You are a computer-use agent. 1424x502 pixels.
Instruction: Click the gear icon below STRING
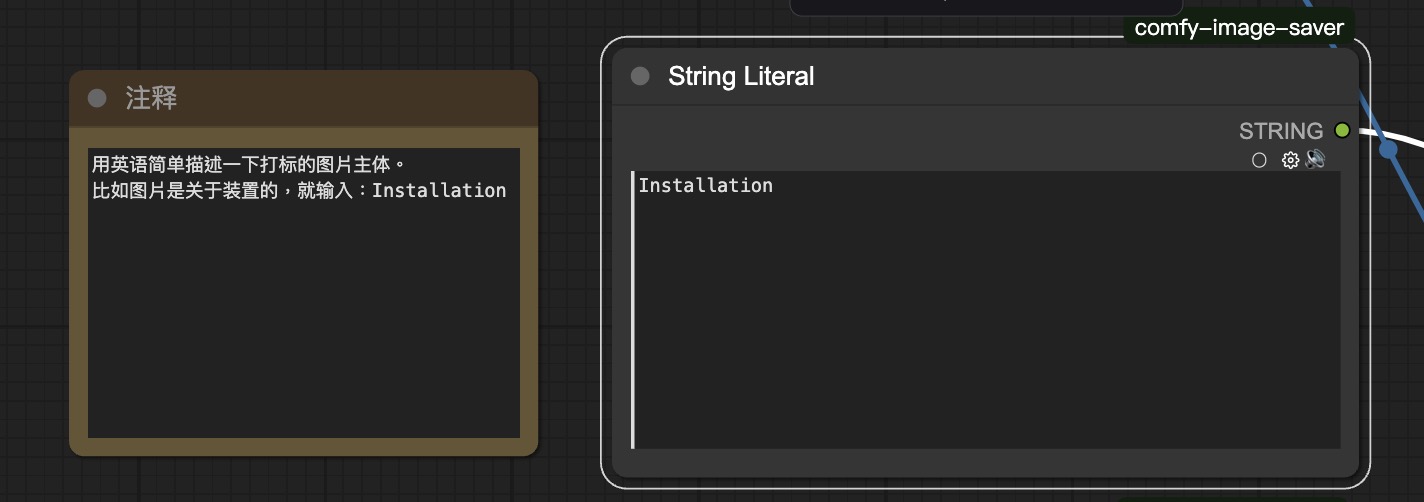1290,160
